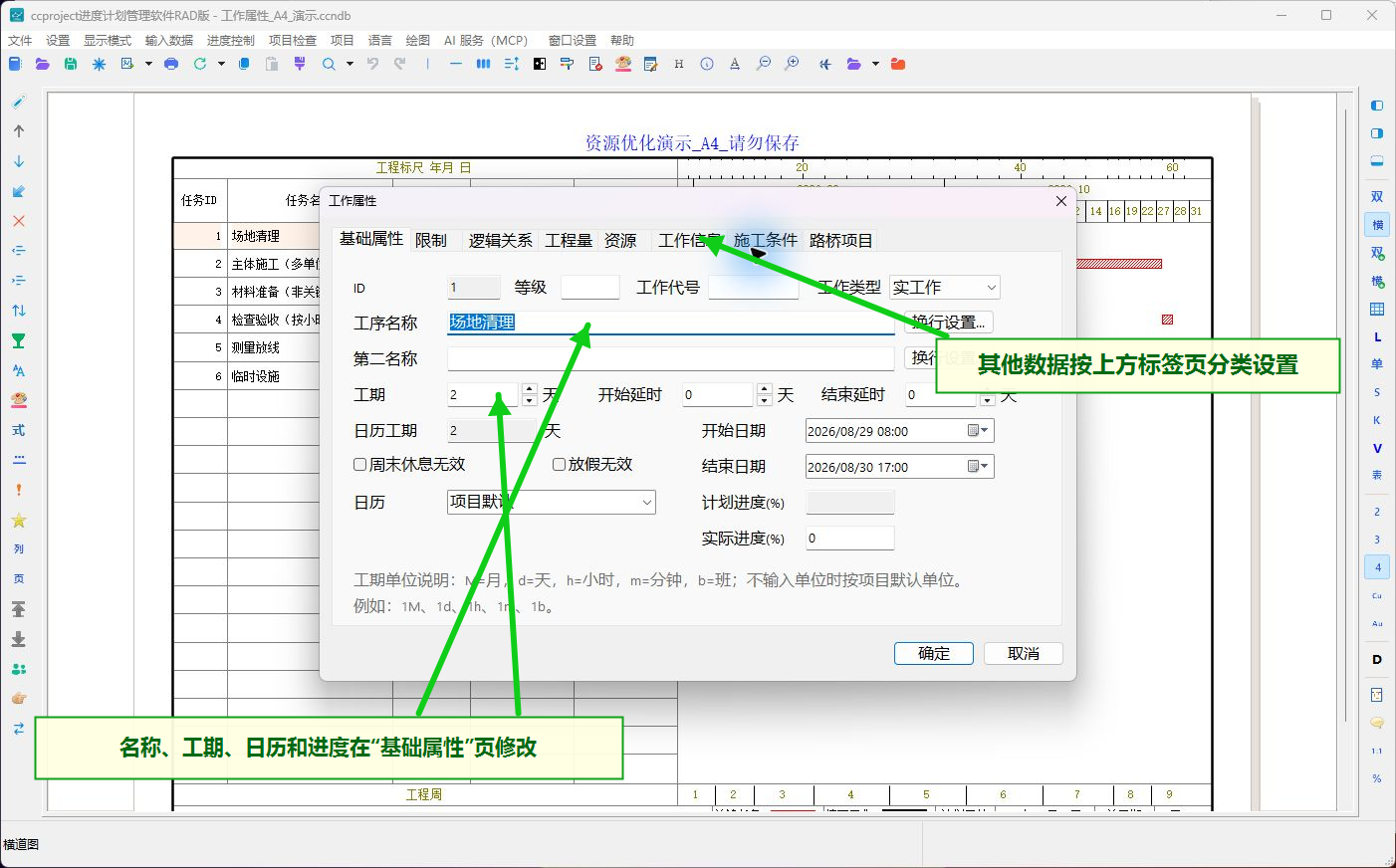Viewport: 1396px width, 868px height.
Task: Click the green filter funnel icon in left sidebar
Action: [19, 340]
